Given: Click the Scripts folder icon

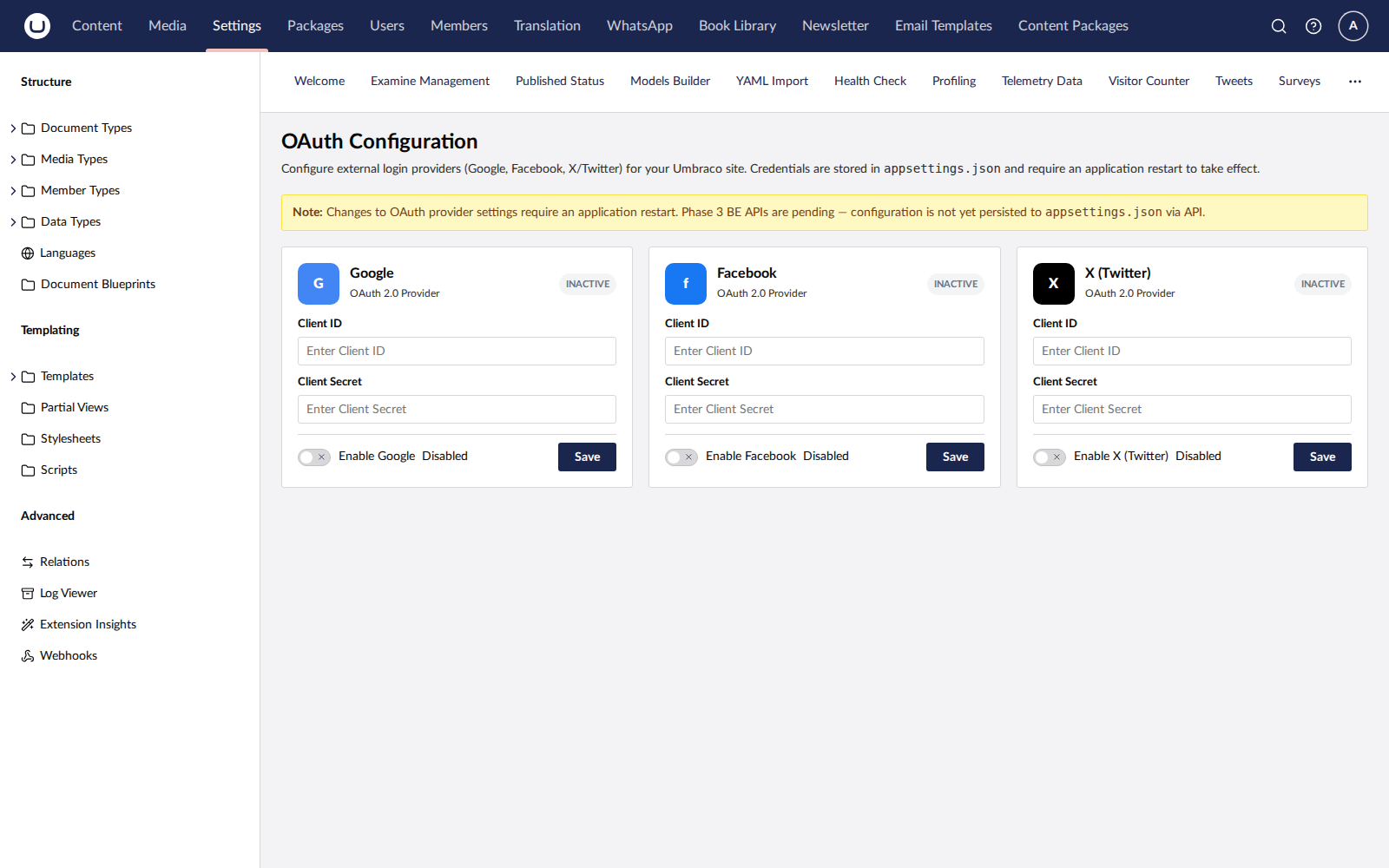Looking at the screenshot, I should 28,470.
